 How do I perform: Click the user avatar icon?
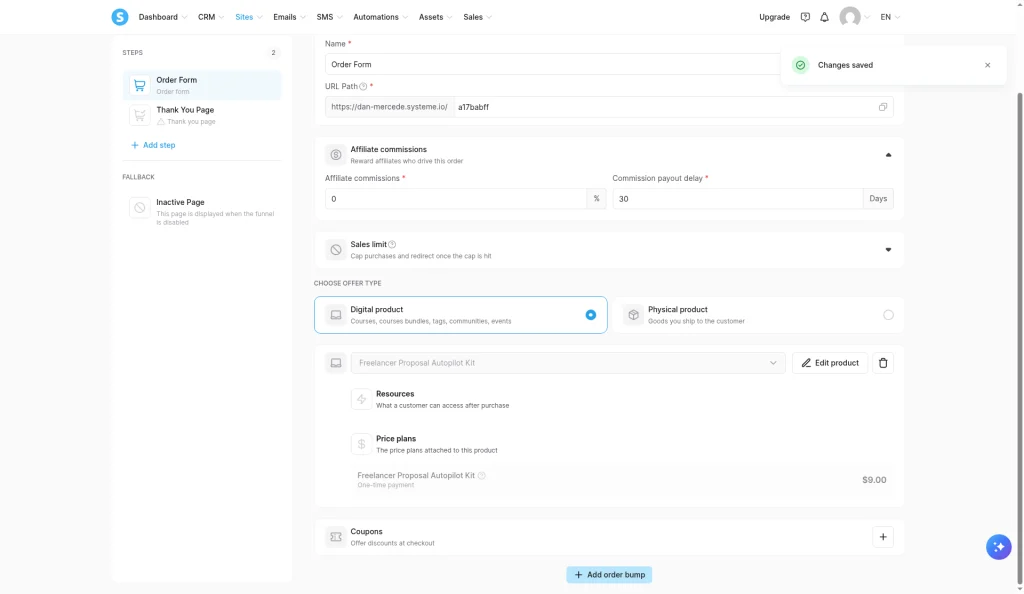point(850,17)
